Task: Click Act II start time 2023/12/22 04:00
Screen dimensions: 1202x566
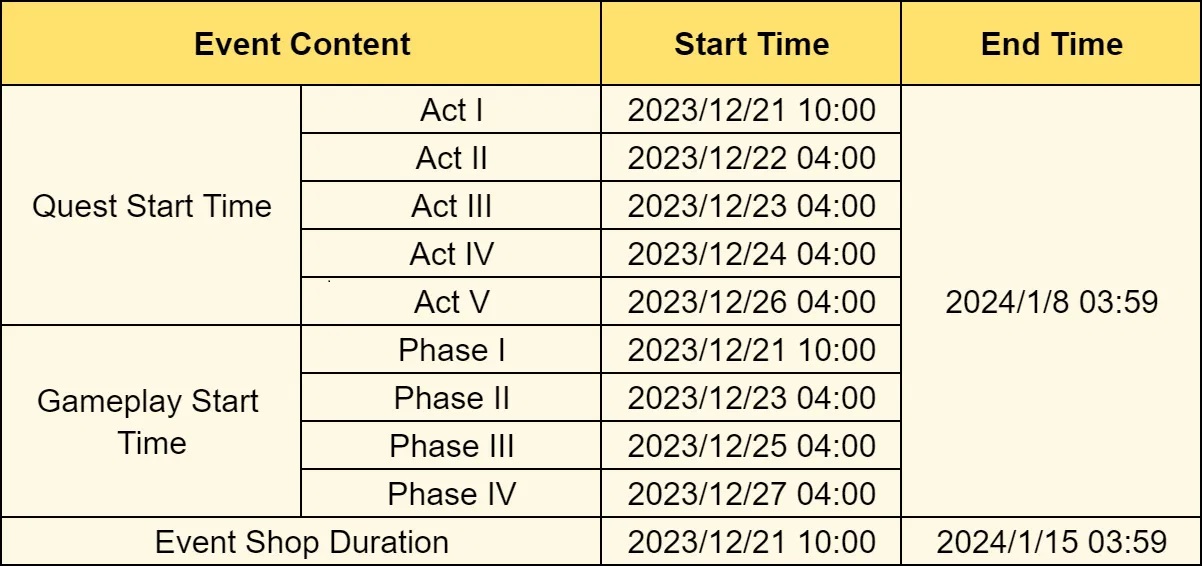Action: 751,158
